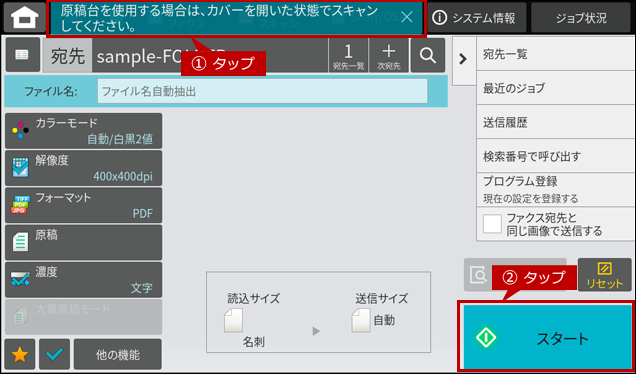Screen dimensions: 636x374
Task: Select 送信履歴 in action panel
Action: click(556, 122)
